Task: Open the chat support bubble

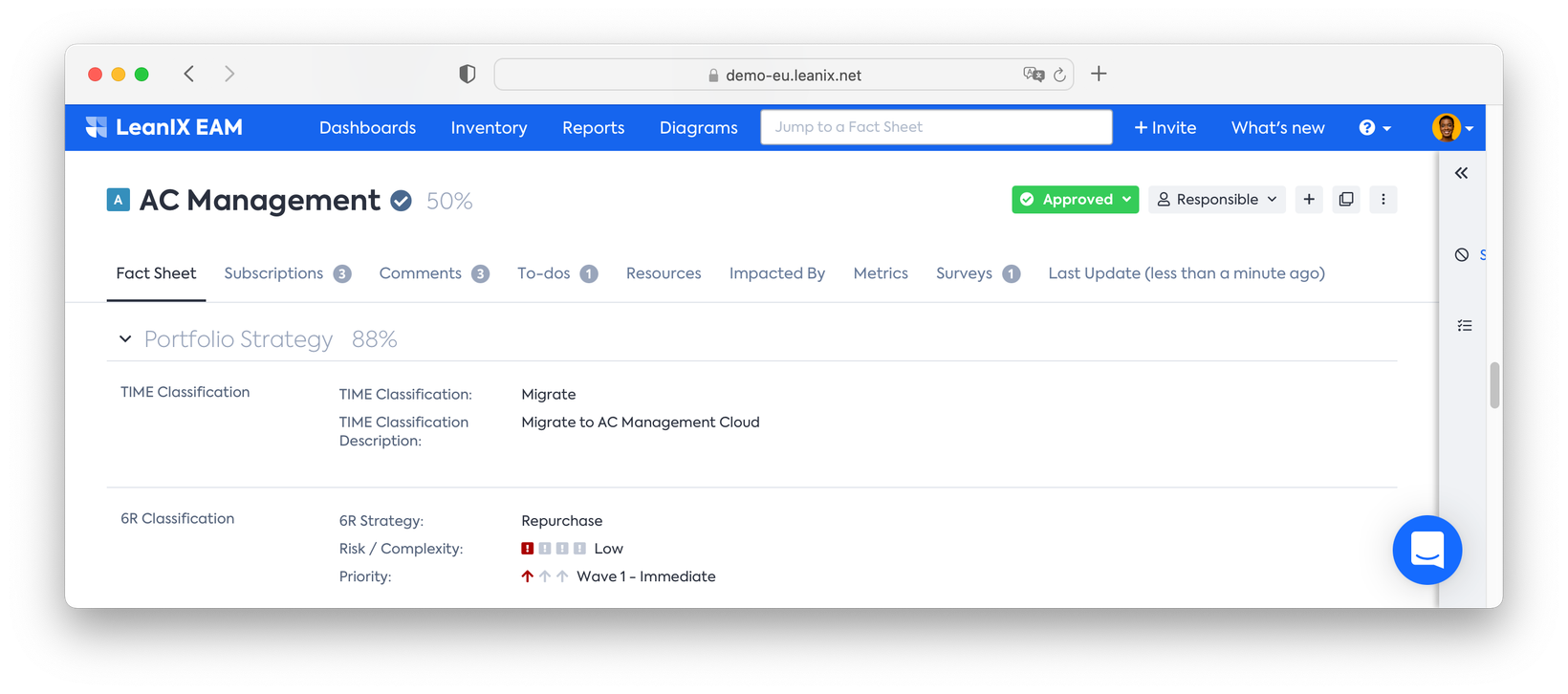Action: 1427,550
